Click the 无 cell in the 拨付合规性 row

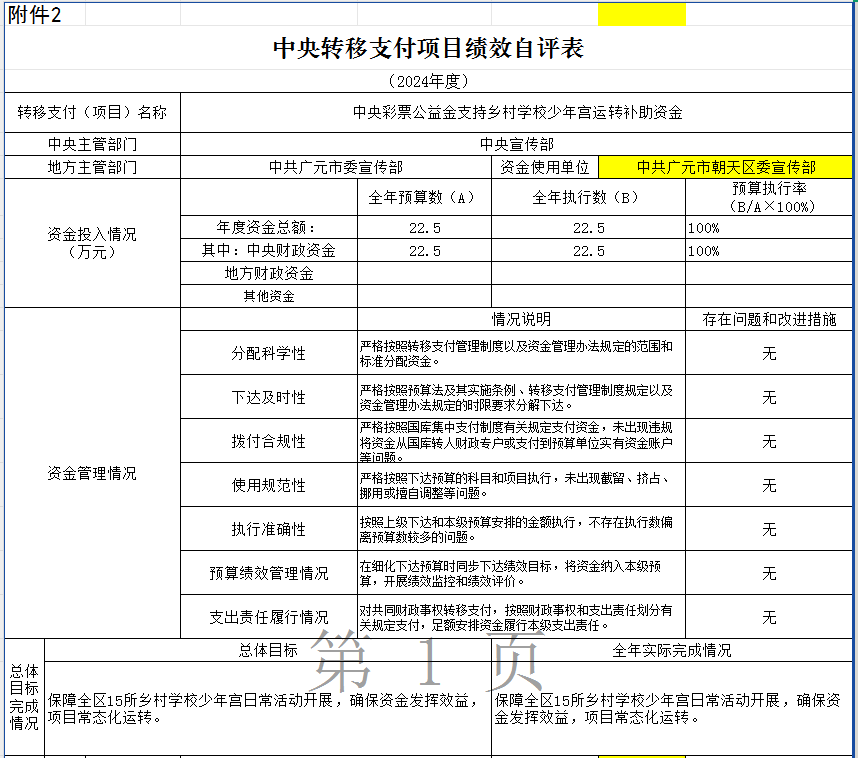tap(769, 441)
